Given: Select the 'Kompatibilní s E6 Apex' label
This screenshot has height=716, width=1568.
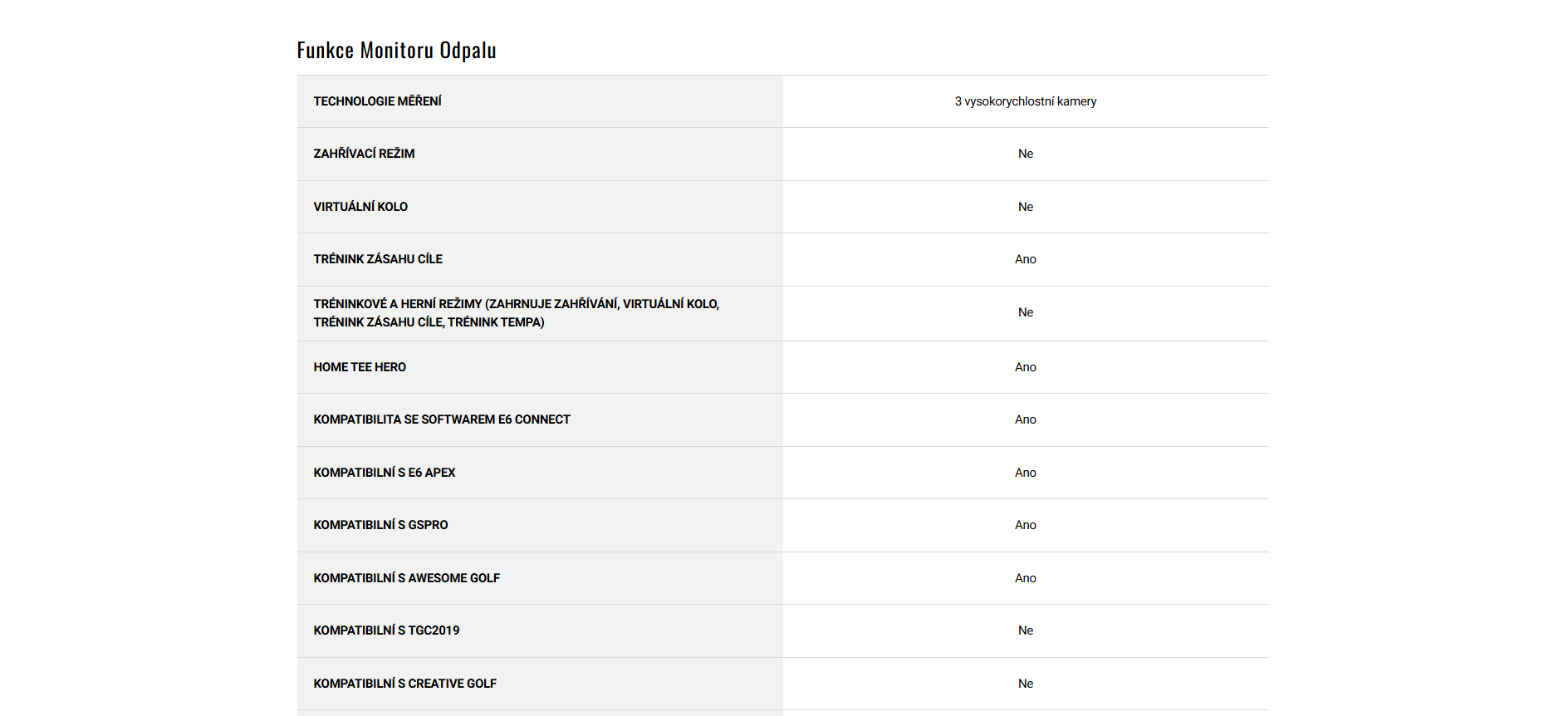Looking at the screenshot, I should (385, 473).
